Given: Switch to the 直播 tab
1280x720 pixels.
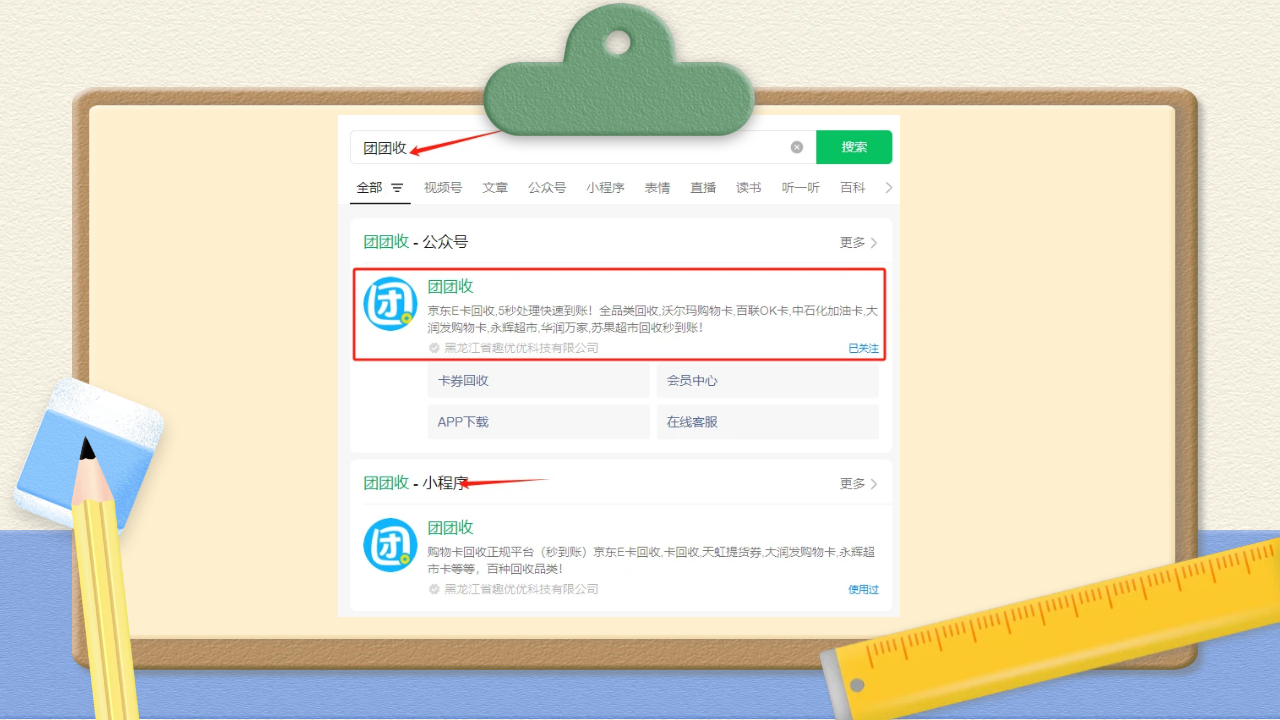Looking at the screenshot, I should click(703, 188).
